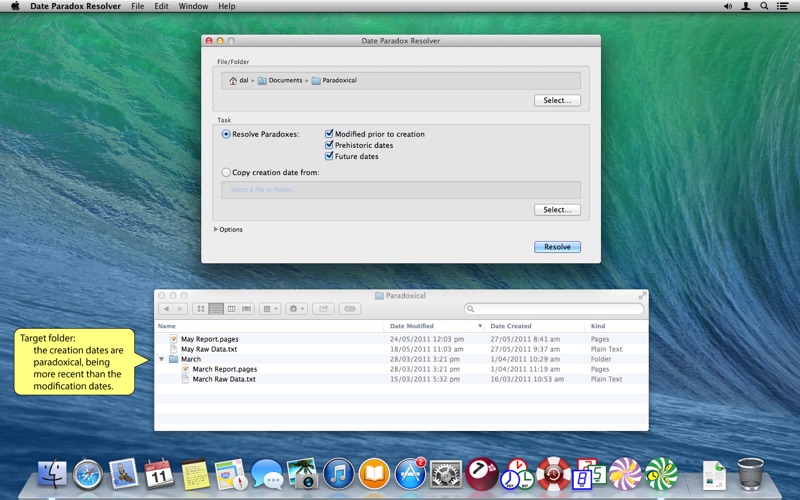Select the Resolve Paradoxes radio button
Viewport: 800px width, 500px height.
pyautogui.click(x=226, y=134)
